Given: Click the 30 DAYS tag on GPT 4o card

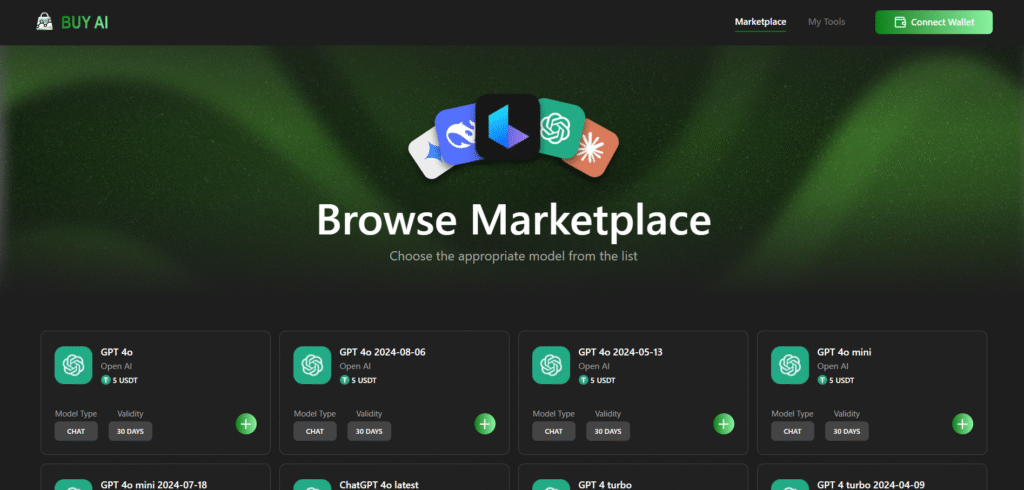Looking at the screenshot, I should coord(131,431).
